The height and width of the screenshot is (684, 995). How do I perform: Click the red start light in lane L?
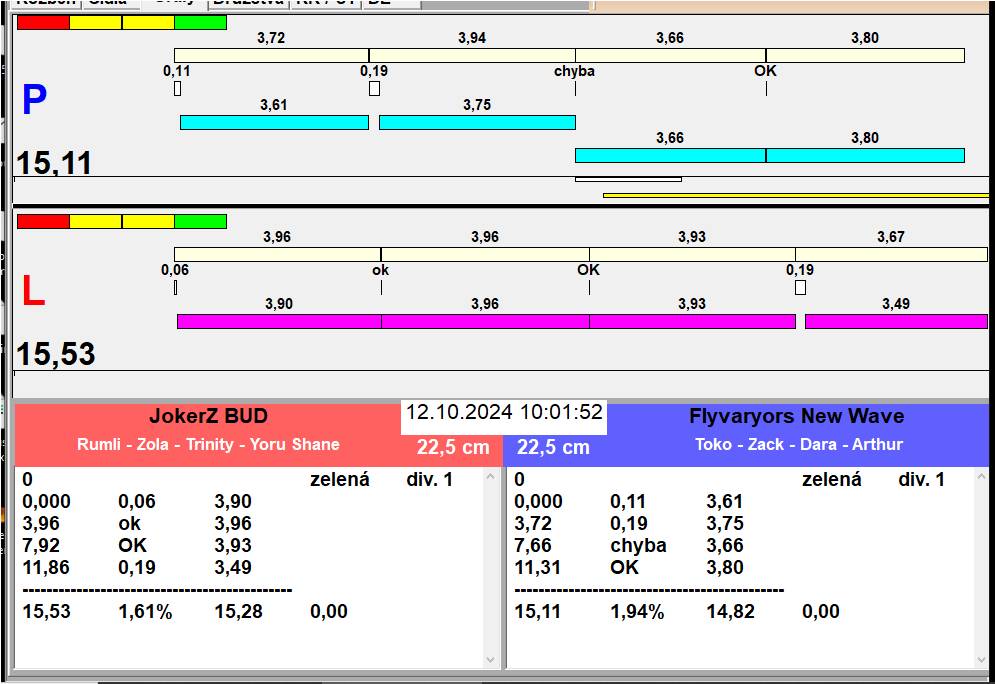(x=43, y=221)
